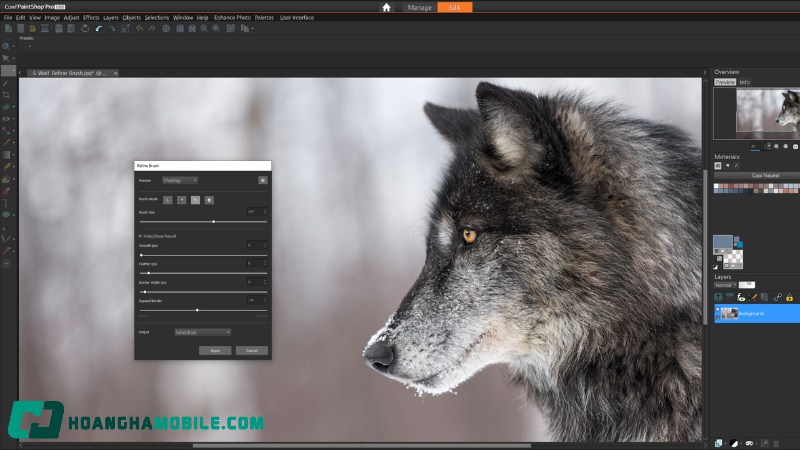Switch to the Info tab in Overview
Screen dimensions: 800x450
coord(744,82)
